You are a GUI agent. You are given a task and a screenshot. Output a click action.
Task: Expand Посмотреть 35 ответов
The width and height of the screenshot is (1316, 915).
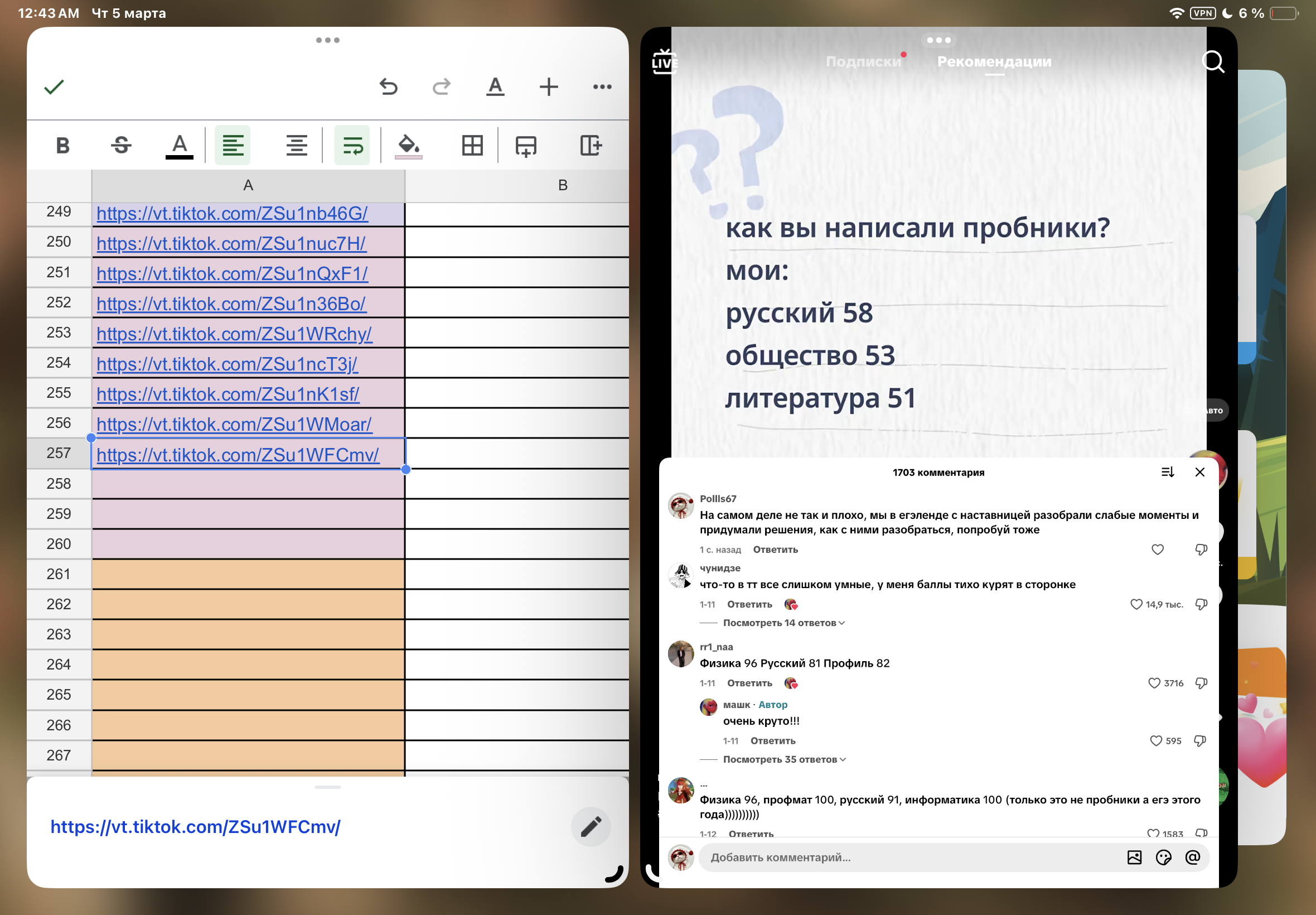(784, 760)
